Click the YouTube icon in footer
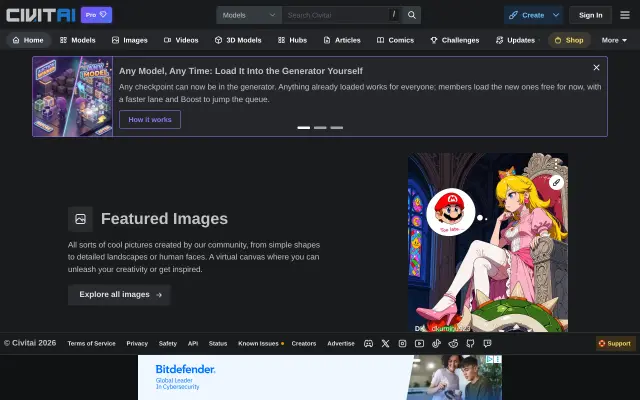640x400 pixels. point(419,344)
